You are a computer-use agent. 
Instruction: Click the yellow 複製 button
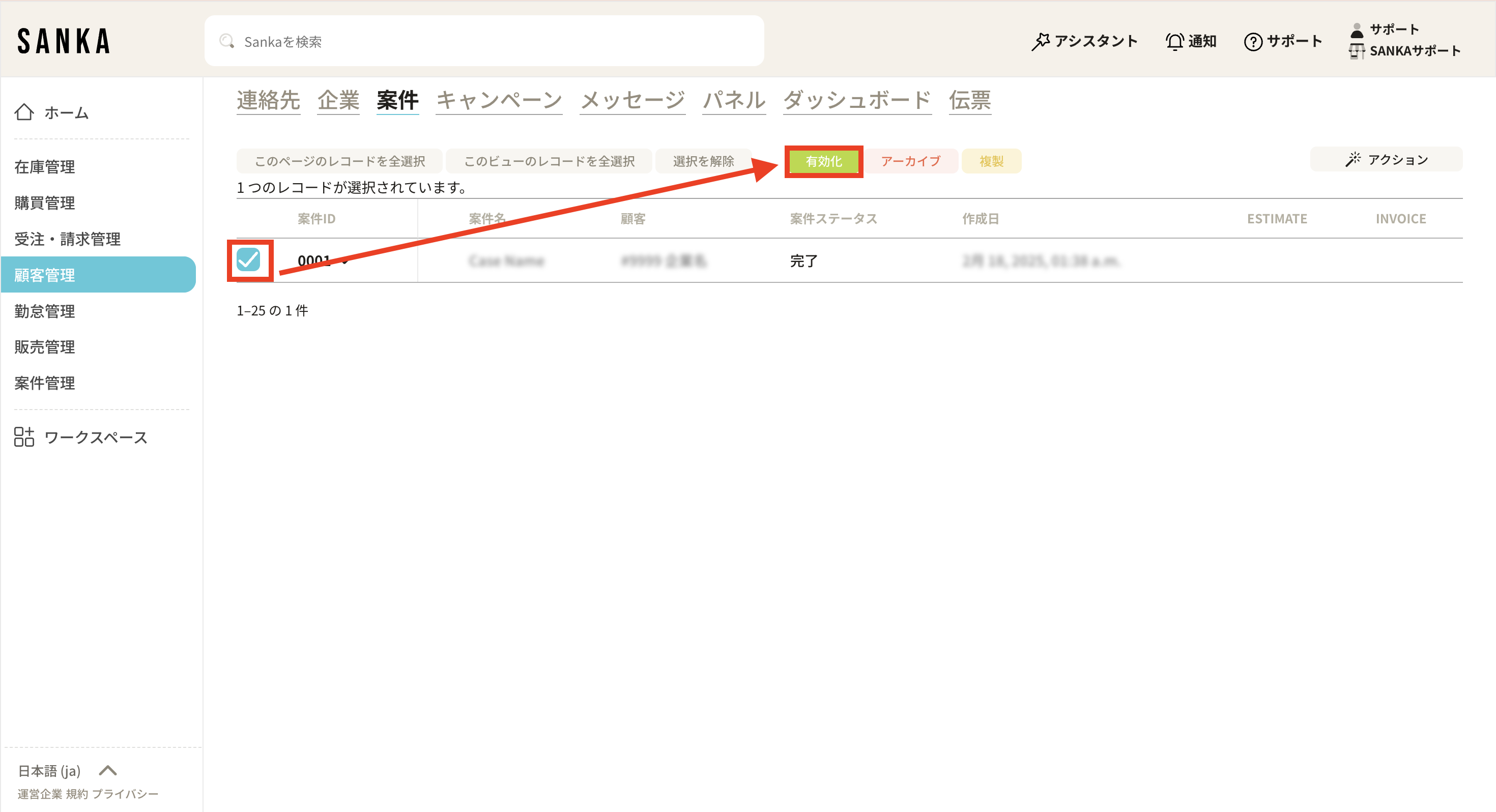[x=991, y=161]
